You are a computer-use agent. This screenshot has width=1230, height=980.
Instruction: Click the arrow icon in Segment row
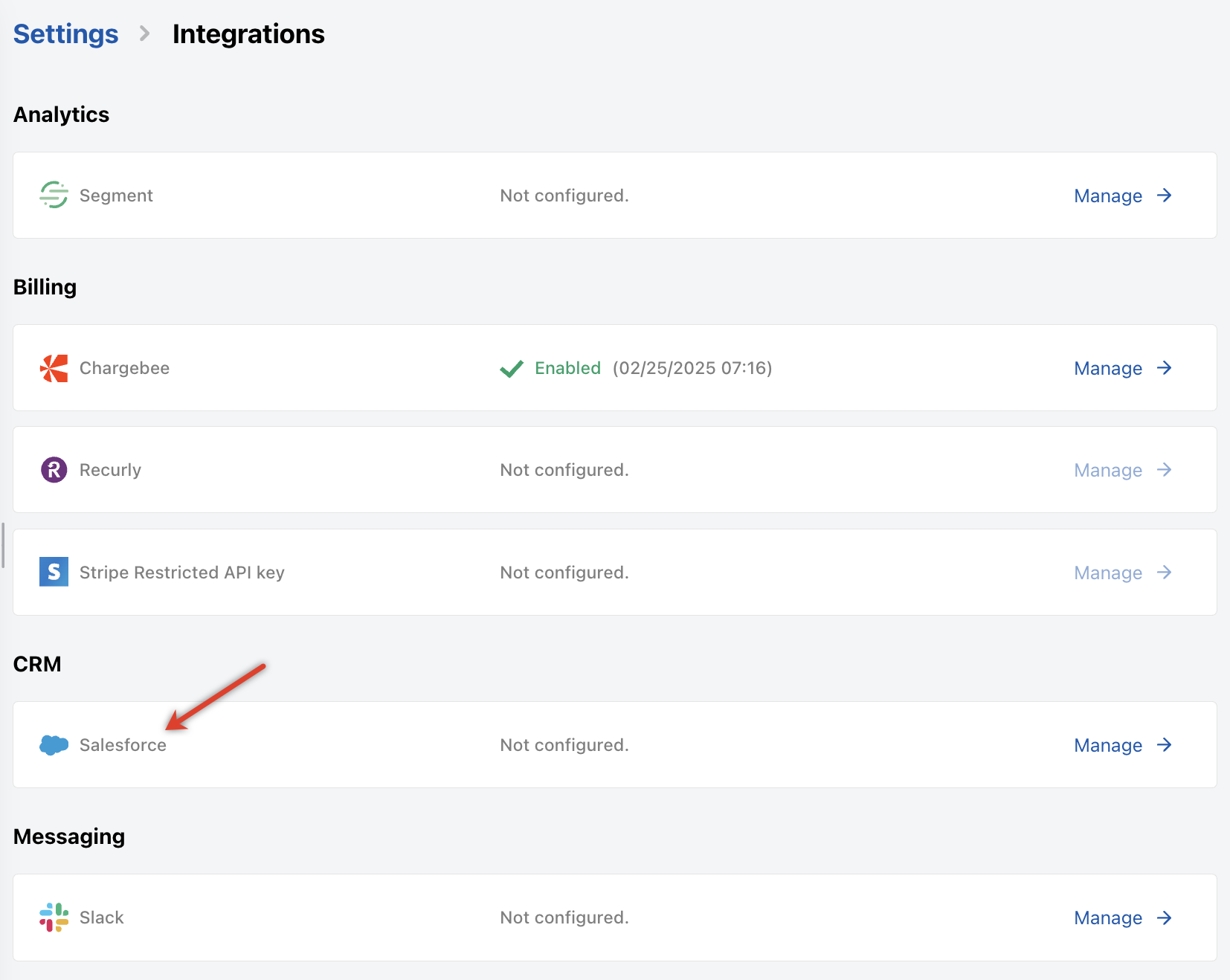click(1165, 195)
